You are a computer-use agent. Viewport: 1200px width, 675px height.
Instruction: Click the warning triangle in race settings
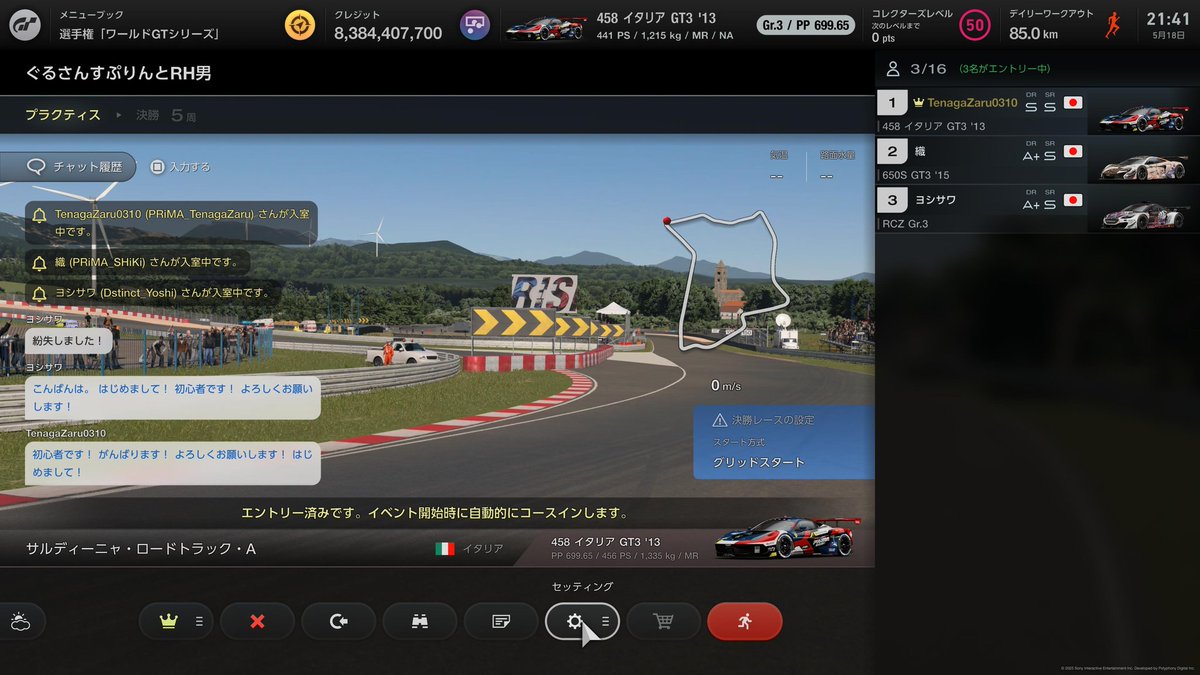coord(720,420)
